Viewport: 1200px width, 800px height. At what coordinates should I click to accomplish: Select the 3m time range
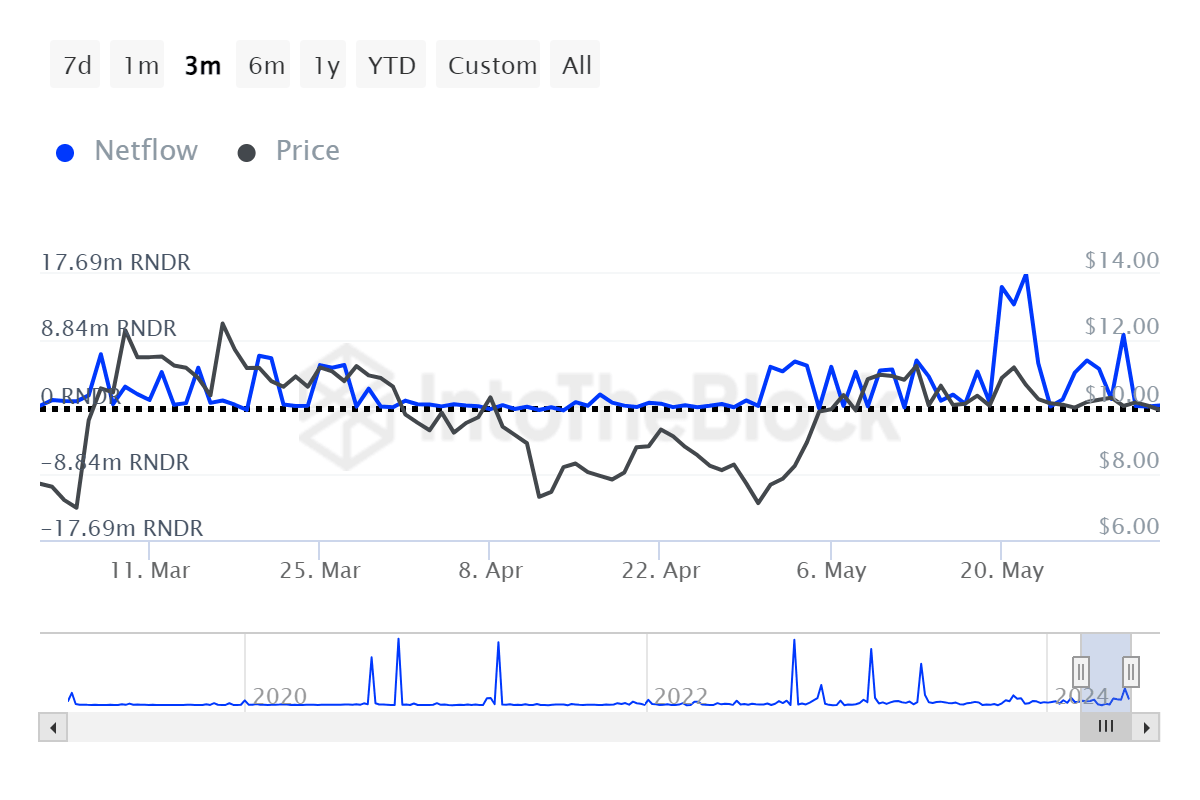click(x=203, y=65)
